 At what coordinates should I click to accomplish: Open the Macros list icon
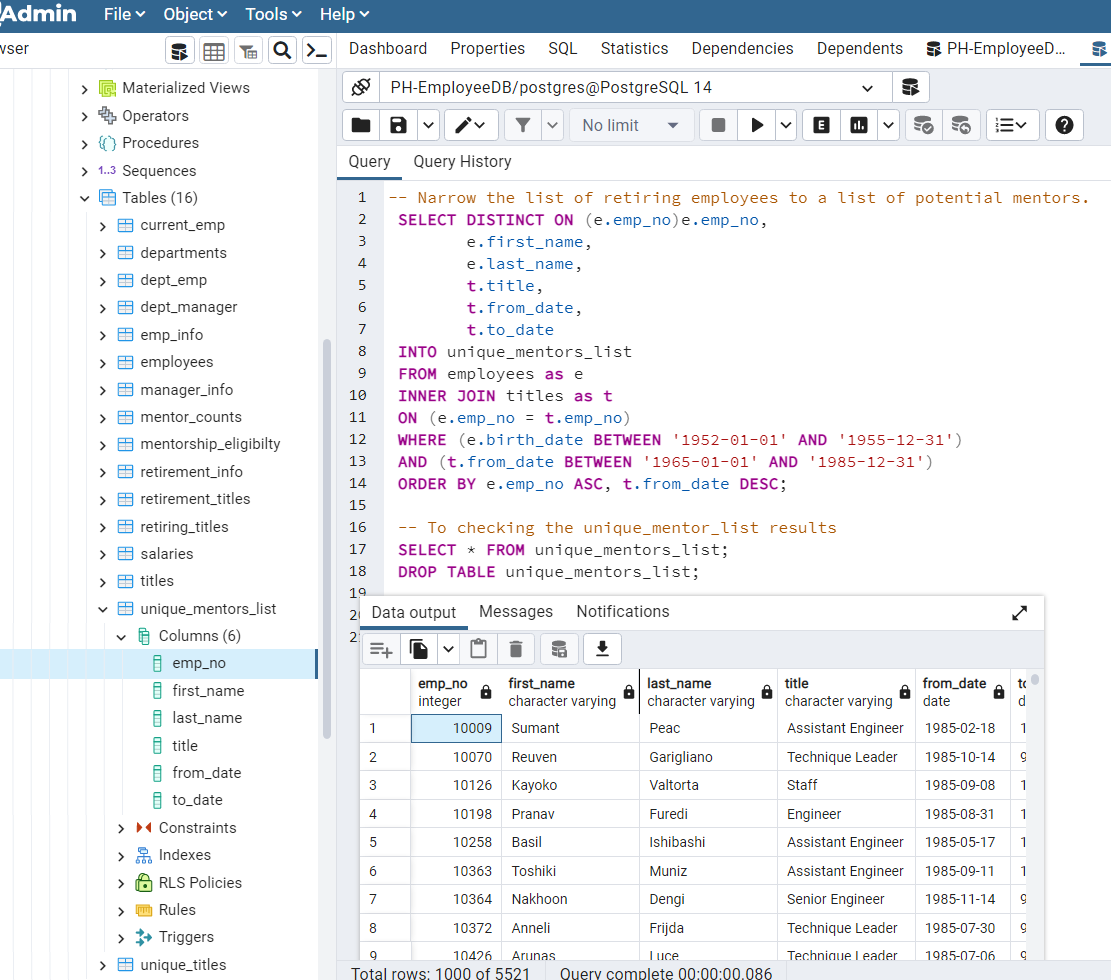point(1012,125)
